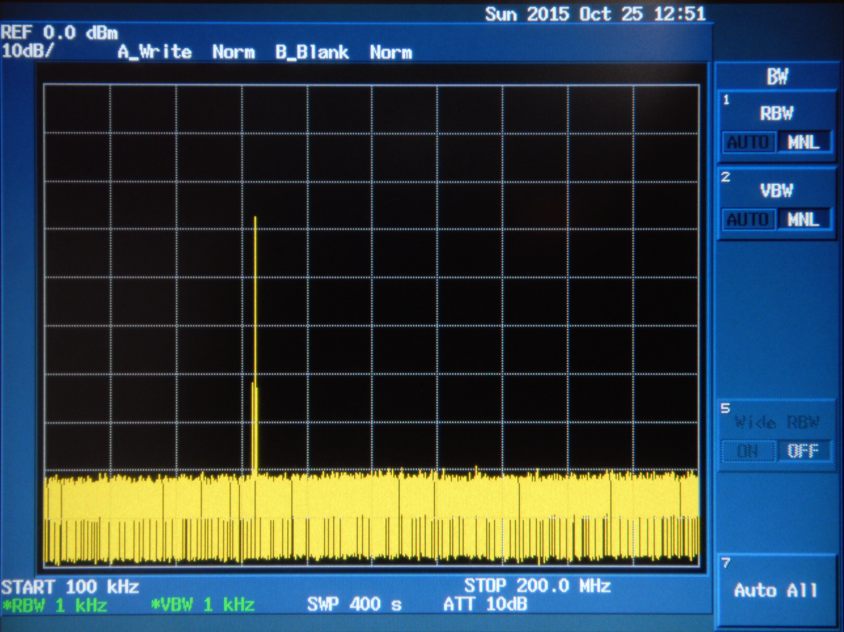Click the REF 0.0 dBm readout

click(59, 33)
